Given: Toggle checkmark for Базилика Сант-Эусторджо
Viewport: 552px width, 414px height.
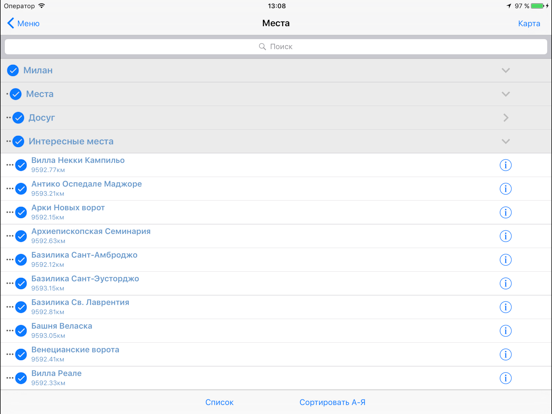Looking at the screenshot, I should tap(21, 283).
